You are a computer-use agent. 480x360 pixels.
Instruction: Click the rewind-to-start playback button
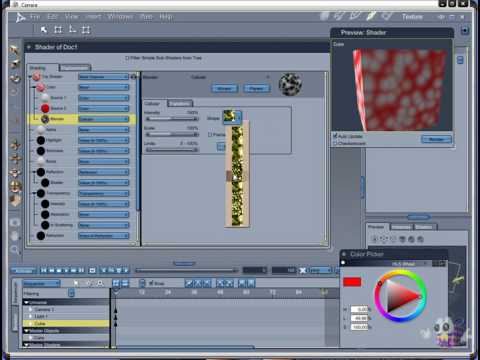(x=44, y=270)
